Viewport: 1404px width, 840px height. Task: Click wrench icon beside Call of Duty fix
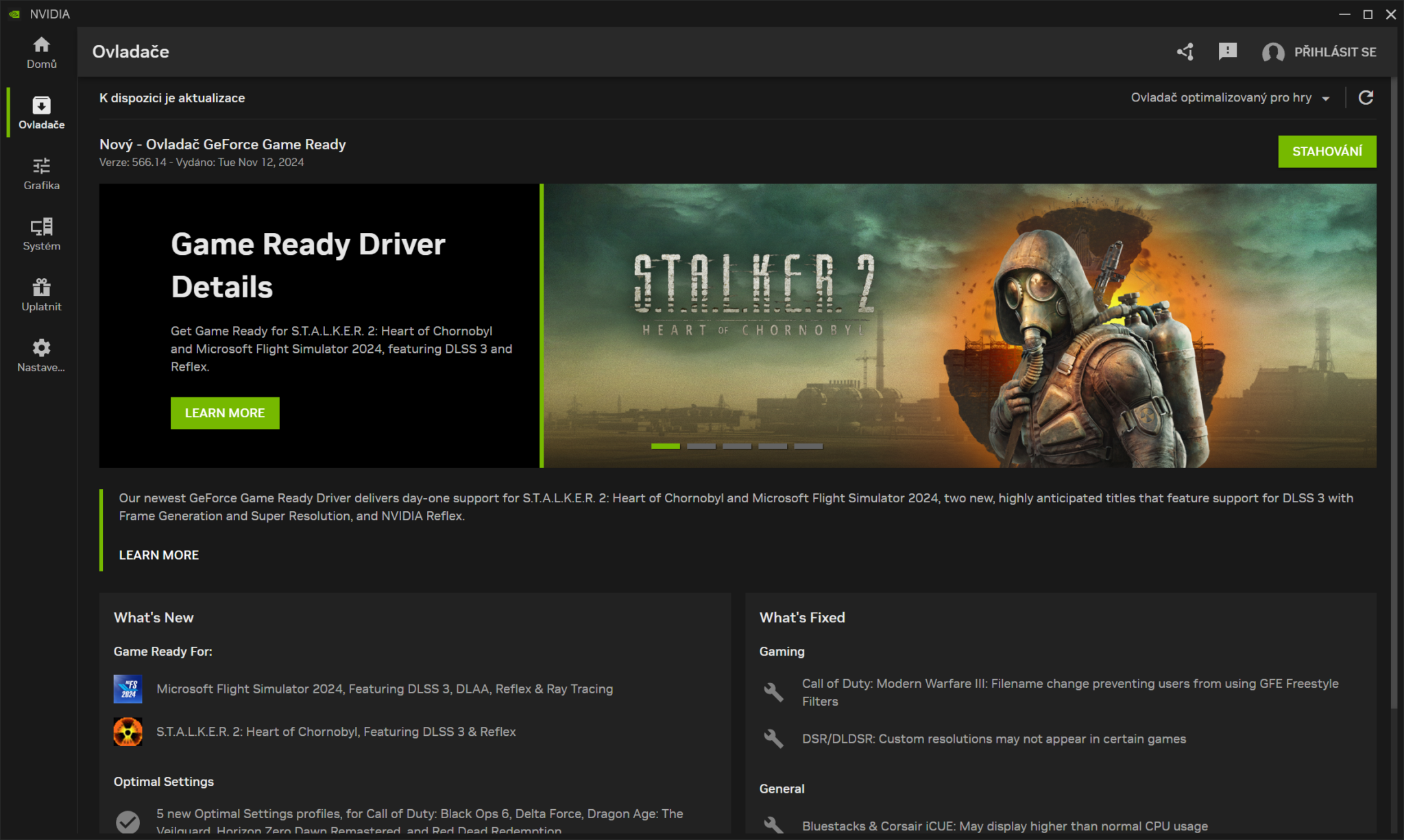click(773, 692)
